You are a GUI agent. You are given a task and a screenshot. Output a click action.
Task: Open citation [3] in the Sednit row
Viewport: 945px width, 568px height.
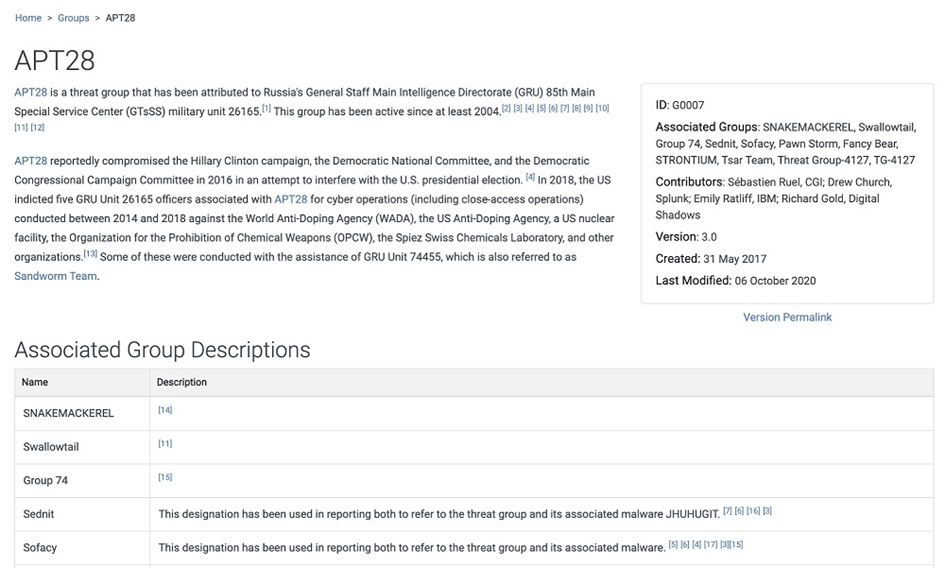[767, 511]
